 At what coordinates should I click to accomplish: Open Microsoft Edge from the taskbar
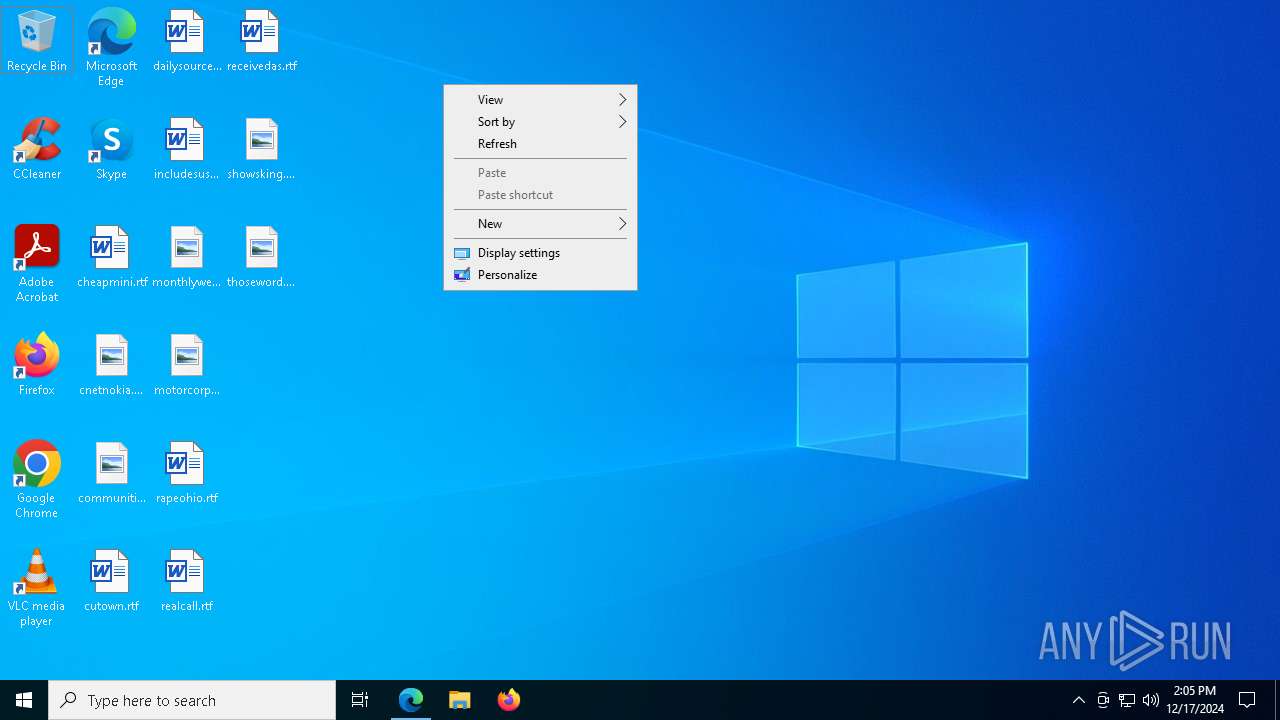(411, 700)
